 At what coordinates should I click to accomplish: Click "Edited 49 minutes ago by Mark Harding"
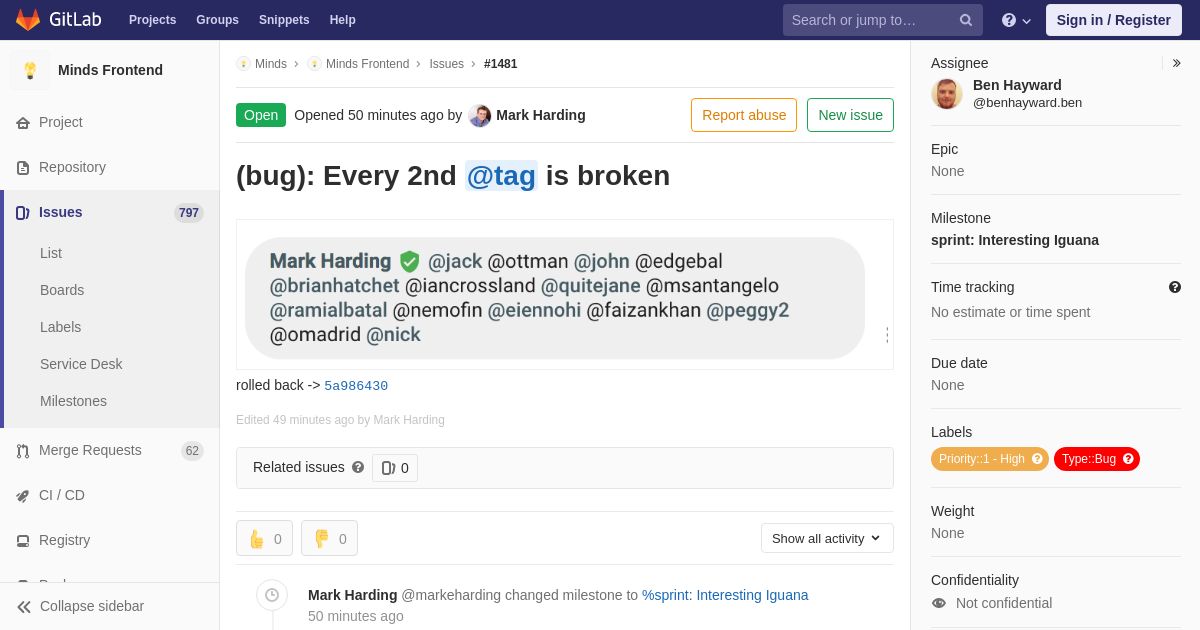(x=340, y=420)
